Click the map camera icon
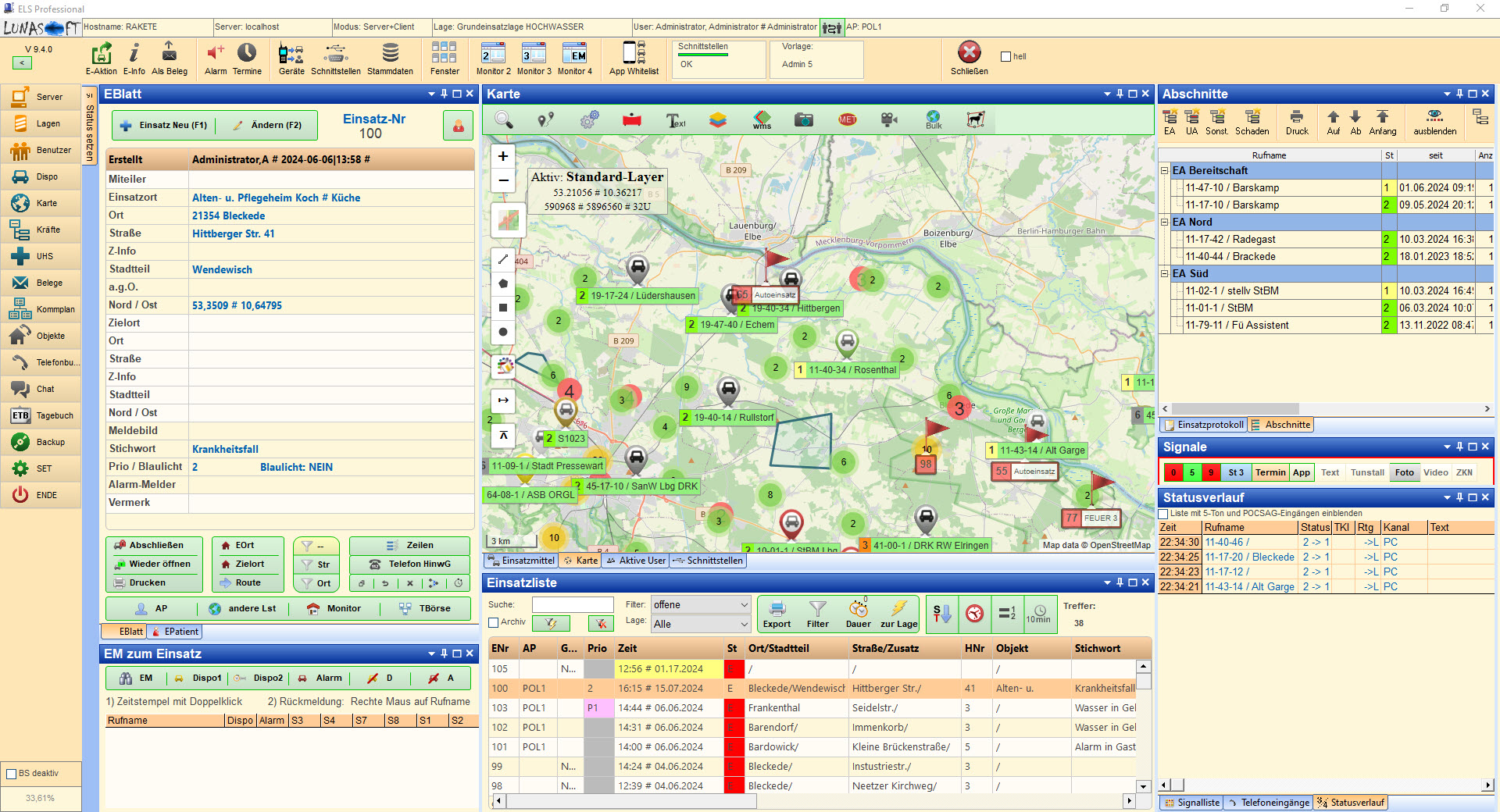The height and width of the screenshot is (812, 1500). click(804, 119)
